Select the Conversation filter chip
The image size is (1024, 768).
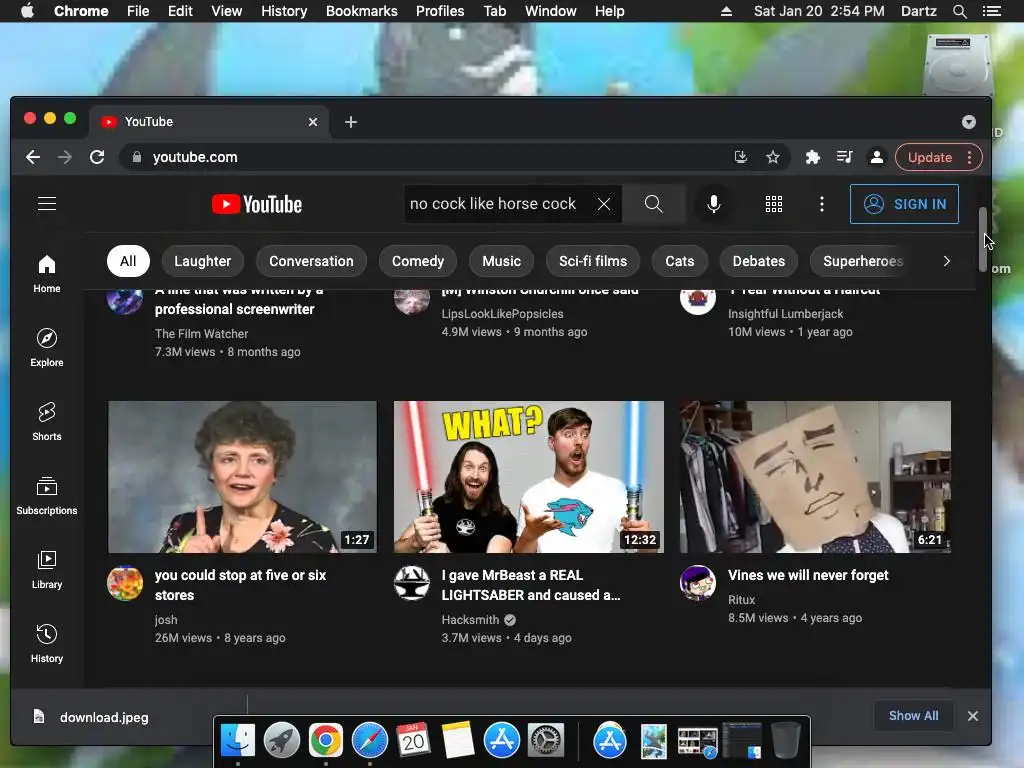pyautogui.click(x=311, y=261)
